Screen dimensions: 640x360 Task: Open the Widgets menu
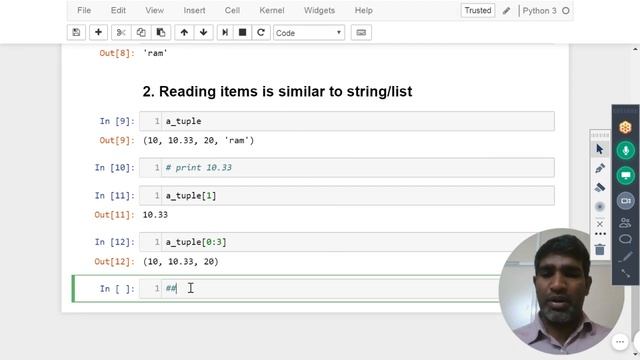tap(319, 11)
